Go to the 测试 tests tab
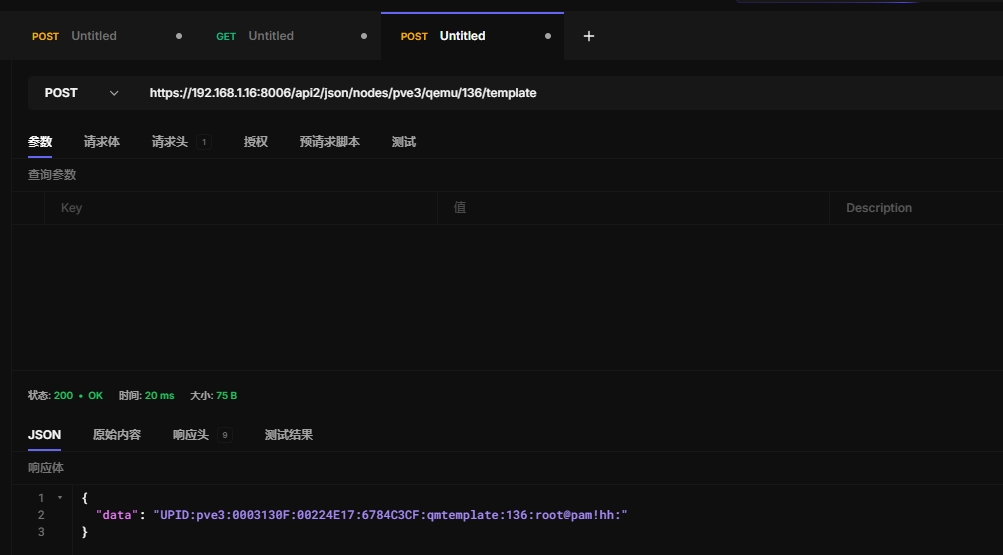The image size is (1003, 555). (404, 142)
